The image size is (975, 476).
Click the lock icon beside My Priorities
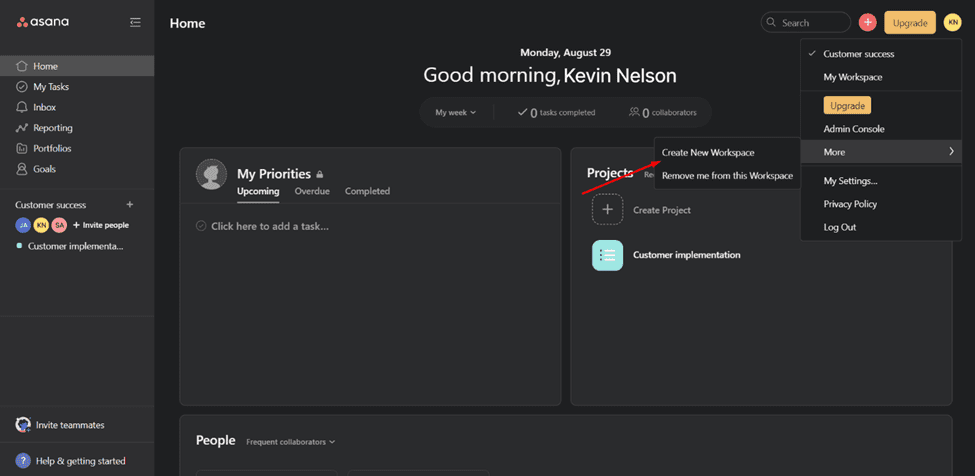320,175
